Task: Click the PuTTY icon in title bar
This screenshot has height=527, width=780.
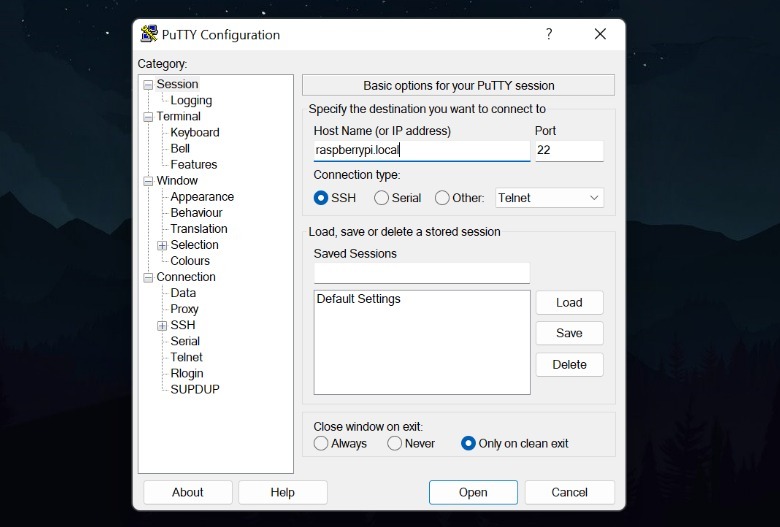Action: coord(149,34)
